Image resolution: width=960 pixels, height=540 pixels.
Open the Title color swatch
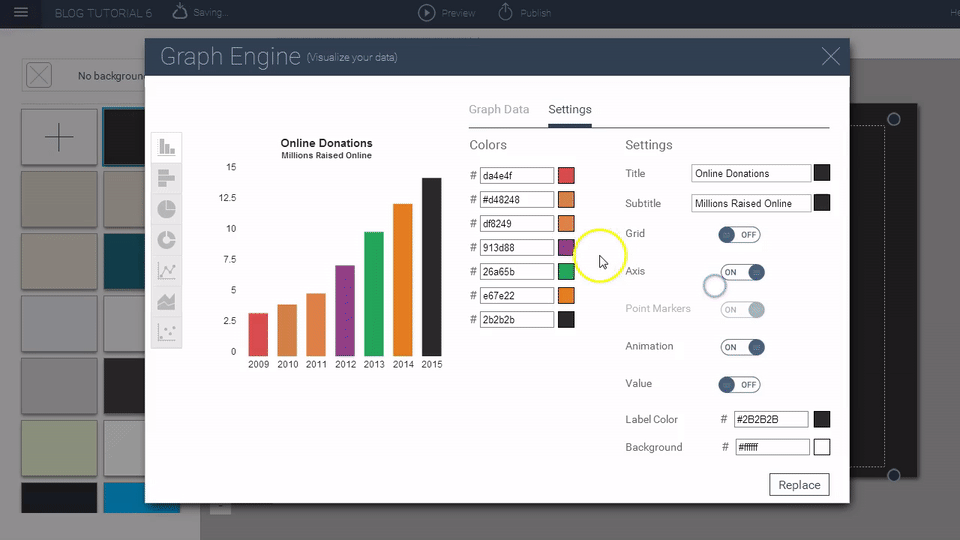point(822,173)
